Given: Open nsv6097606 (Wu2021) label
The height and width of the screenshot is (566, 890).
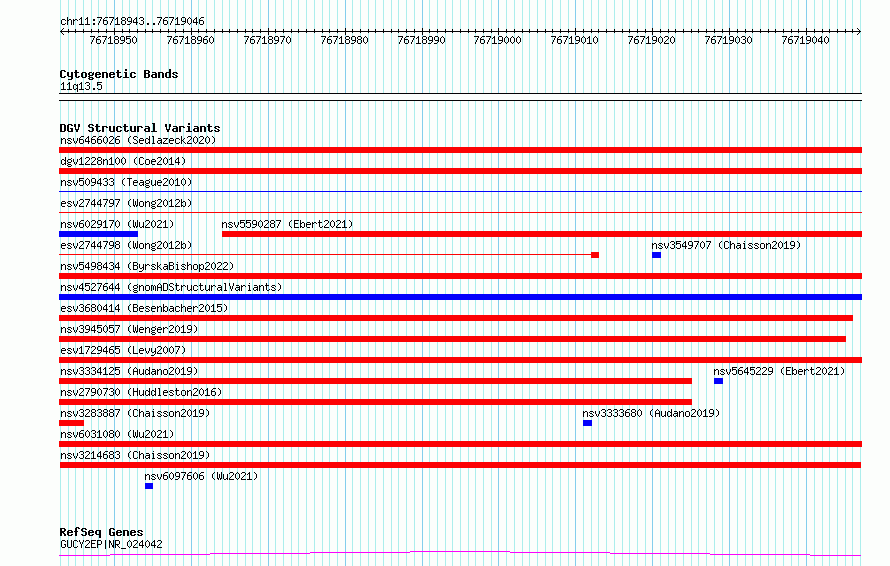Looking at the screenshot, I should 201,476.
